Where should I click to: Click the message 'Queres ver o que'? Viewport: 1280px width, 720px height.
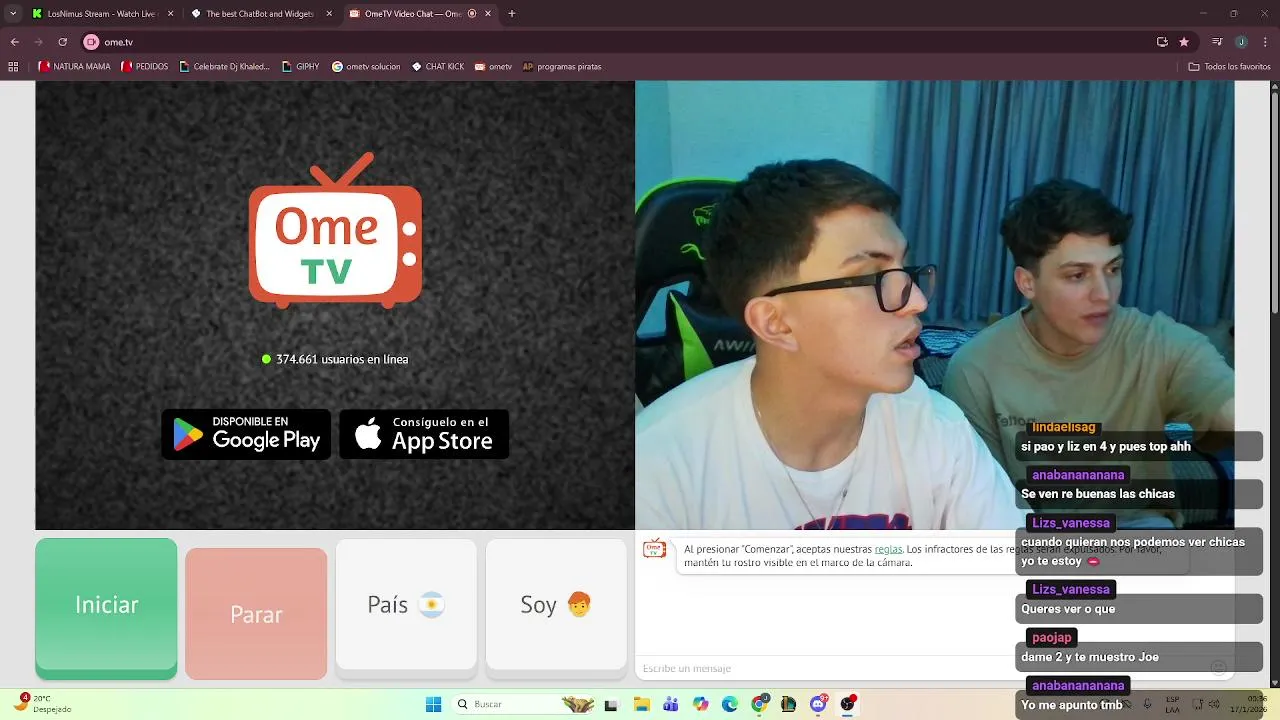point(1068,609)
